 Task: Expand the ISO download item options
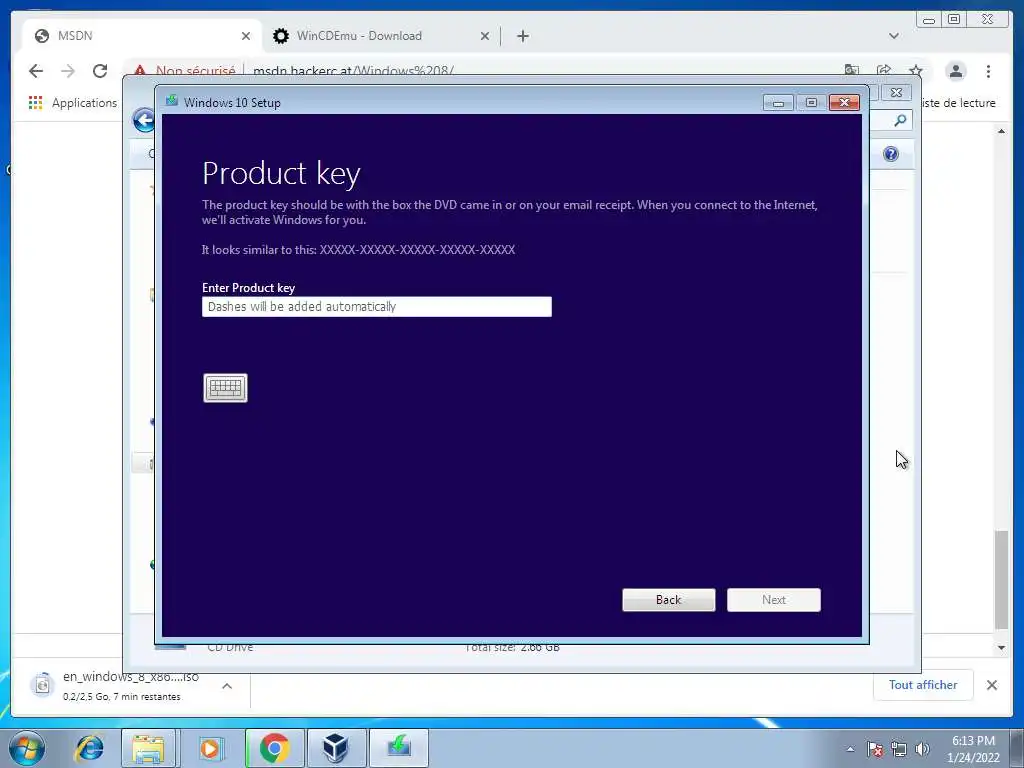(227, 686)
